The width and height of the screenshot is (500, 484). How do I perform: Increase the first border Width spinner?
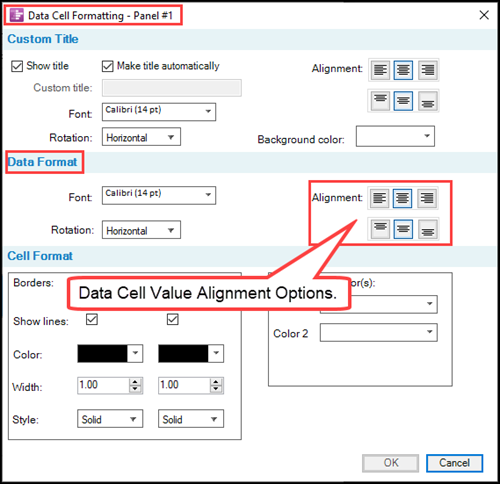tap(135, 382)
